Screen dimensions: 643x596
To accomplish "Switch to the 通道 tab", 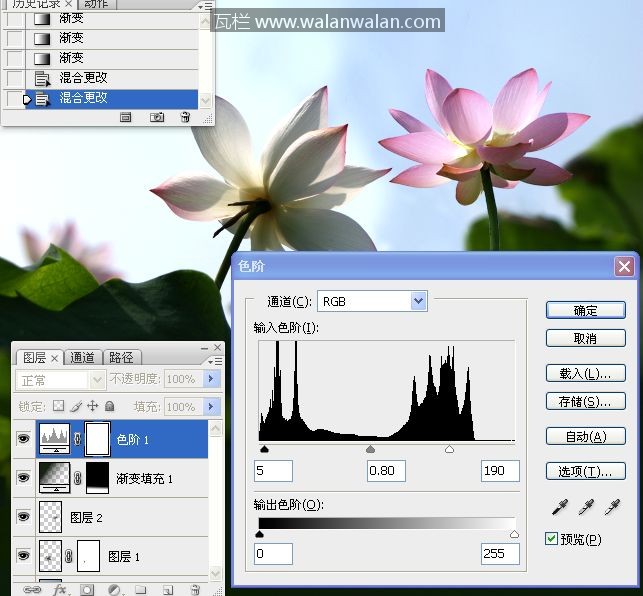I will pyautogui.click(x=83, y=357).
